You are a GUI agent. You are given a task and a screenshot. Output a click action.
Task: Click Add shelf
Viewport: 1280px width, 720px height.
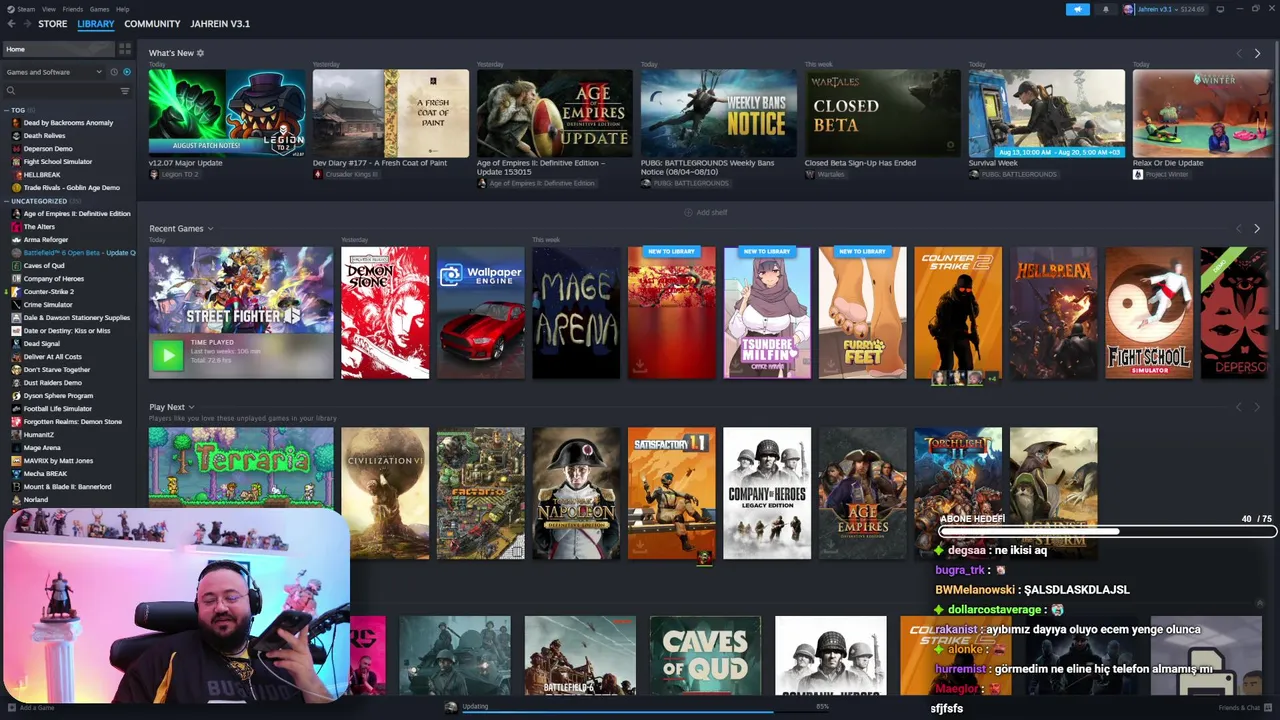(706, 213)
